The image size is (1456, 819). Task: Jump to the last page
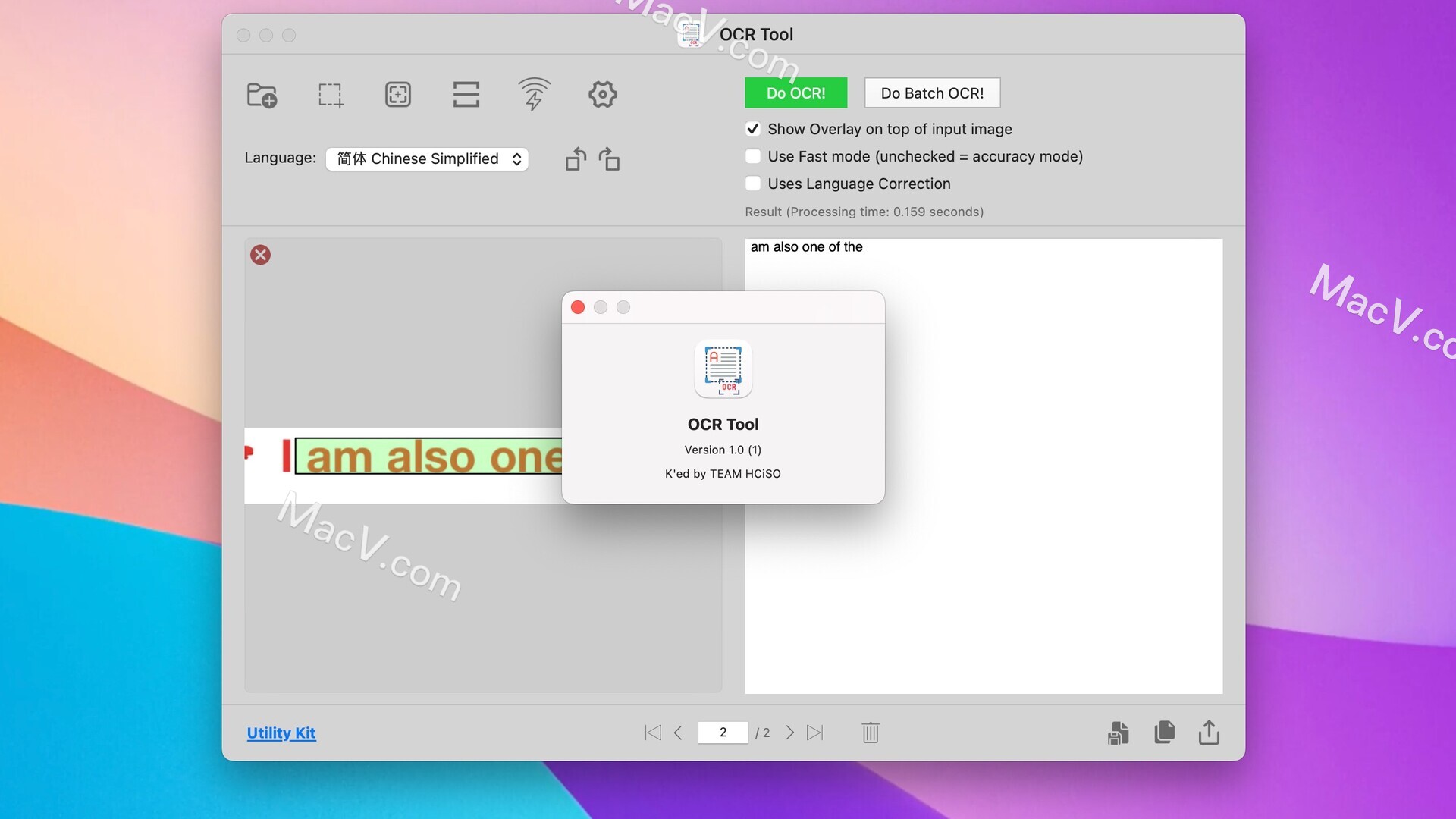(x=815, y=733)
